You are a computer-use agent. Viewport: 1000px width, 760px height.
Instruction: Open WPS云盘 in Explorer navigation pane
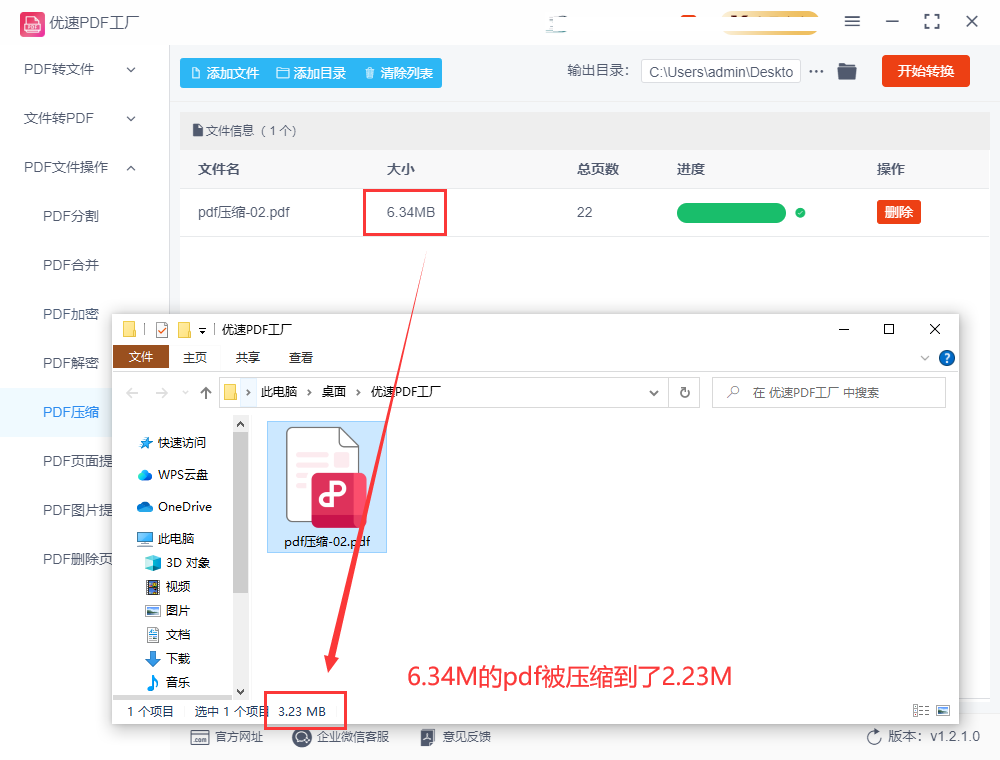[173, 474]
